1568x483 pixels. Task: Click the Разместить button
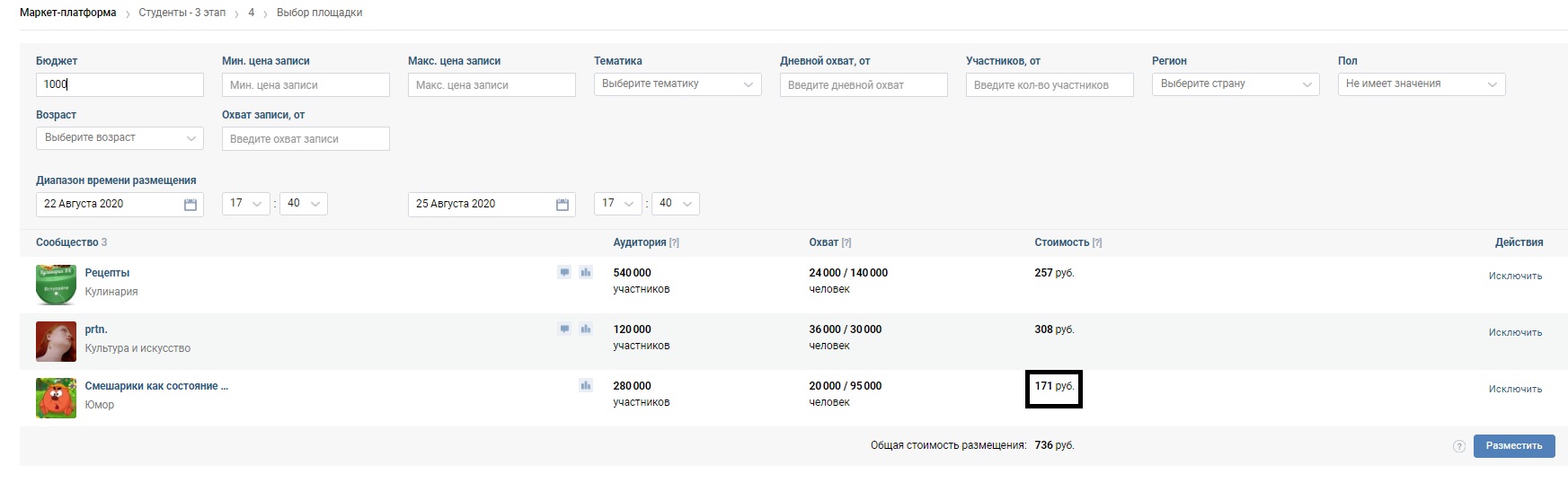click(x=1514, y=446)
